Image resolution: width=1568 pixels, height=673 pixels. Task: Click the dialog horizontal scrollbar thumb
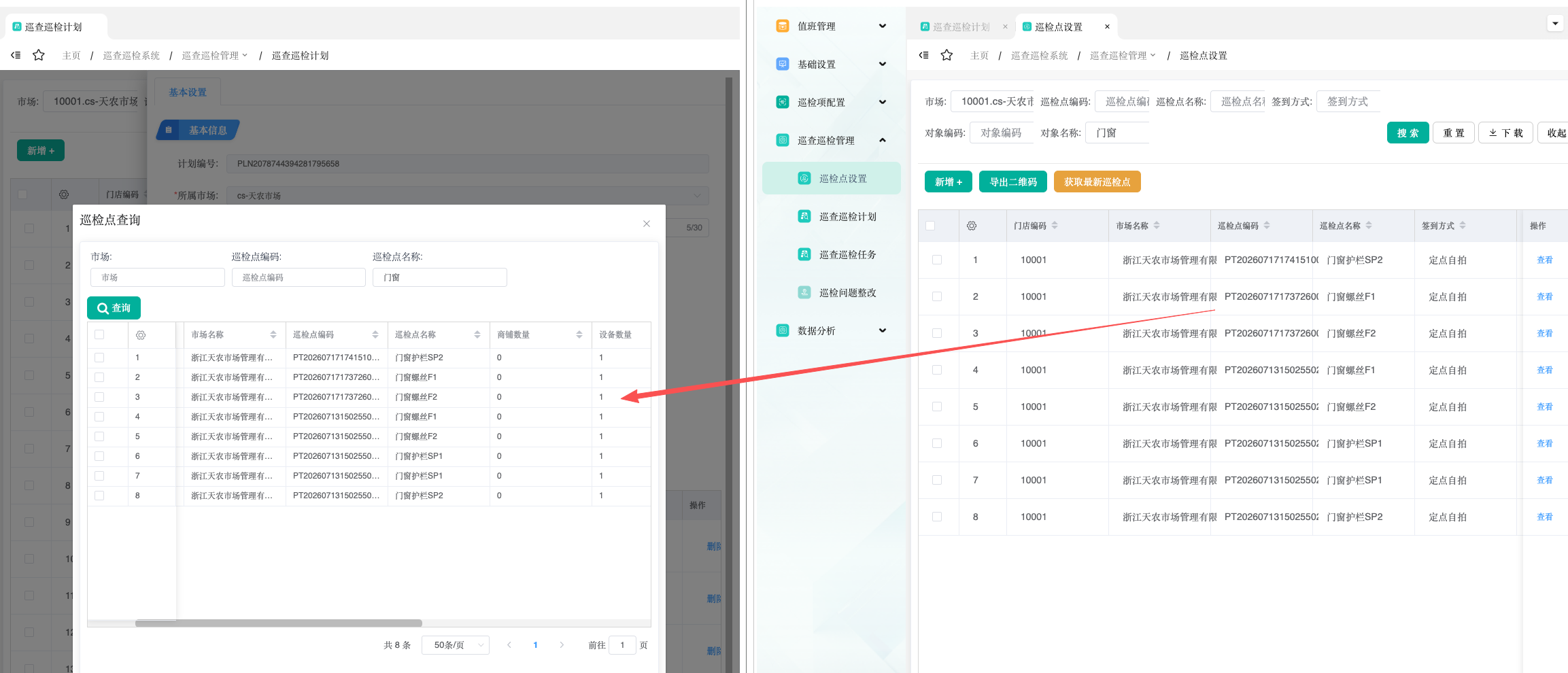[279, 623]
